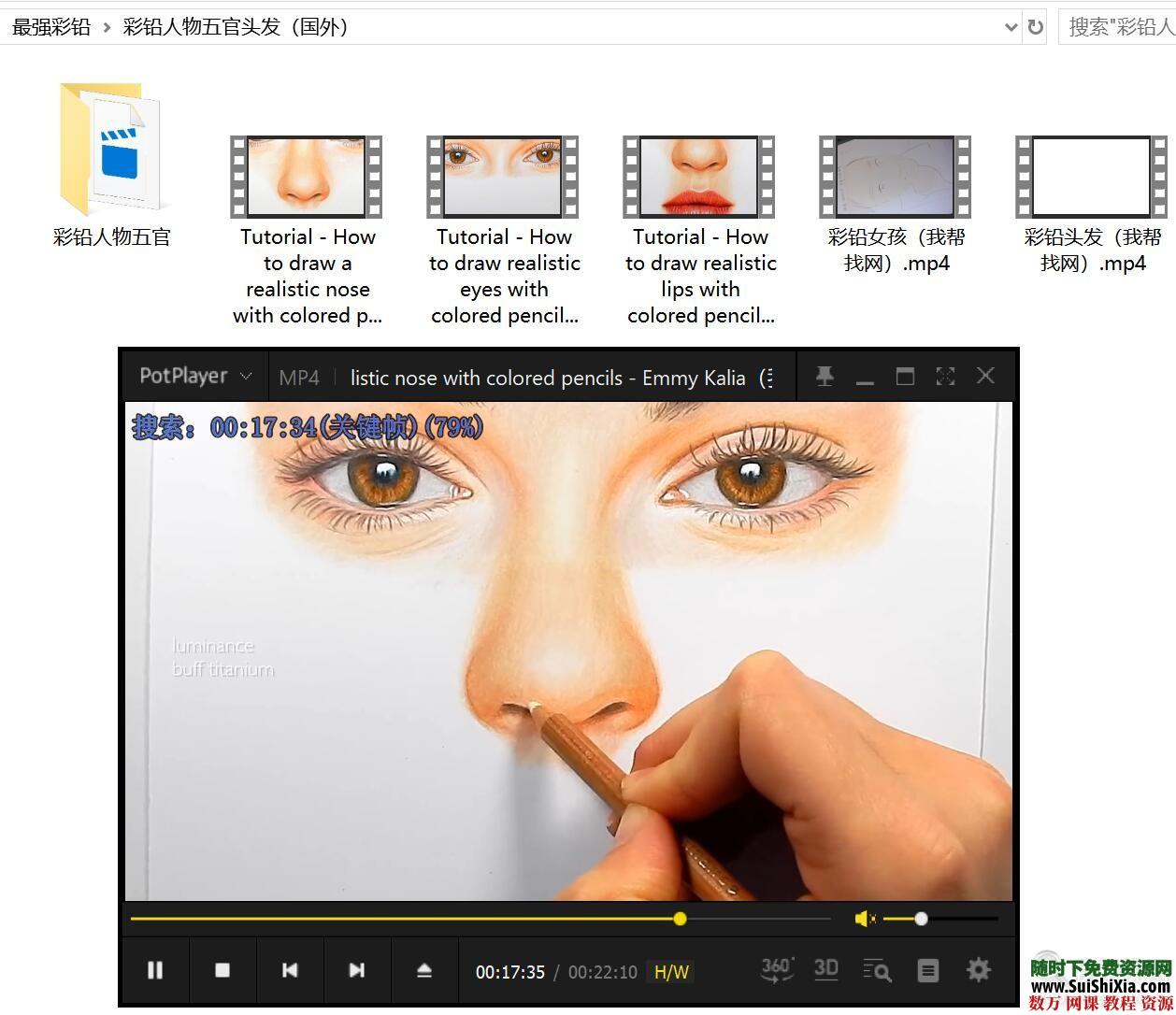Image resolution: width=1176 pixels, height=1015 pixels.
Task: Pause the video in PotPlayer
Action: pyautogui.click(x=155, y=970)
